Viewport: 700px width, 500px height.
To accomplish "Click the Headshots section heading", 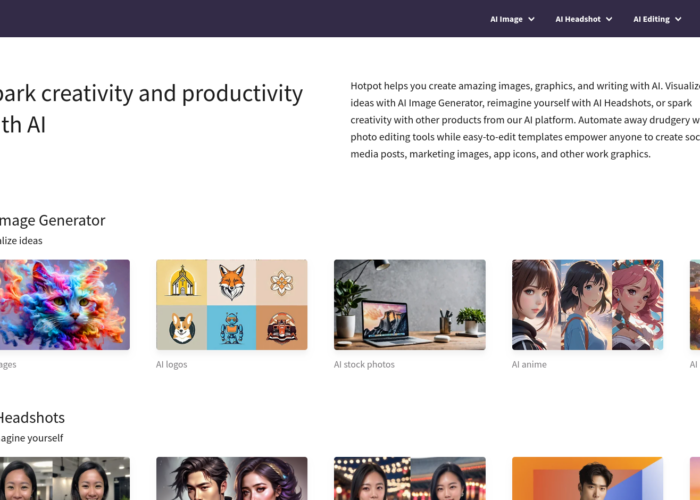I will coord(32,417).
